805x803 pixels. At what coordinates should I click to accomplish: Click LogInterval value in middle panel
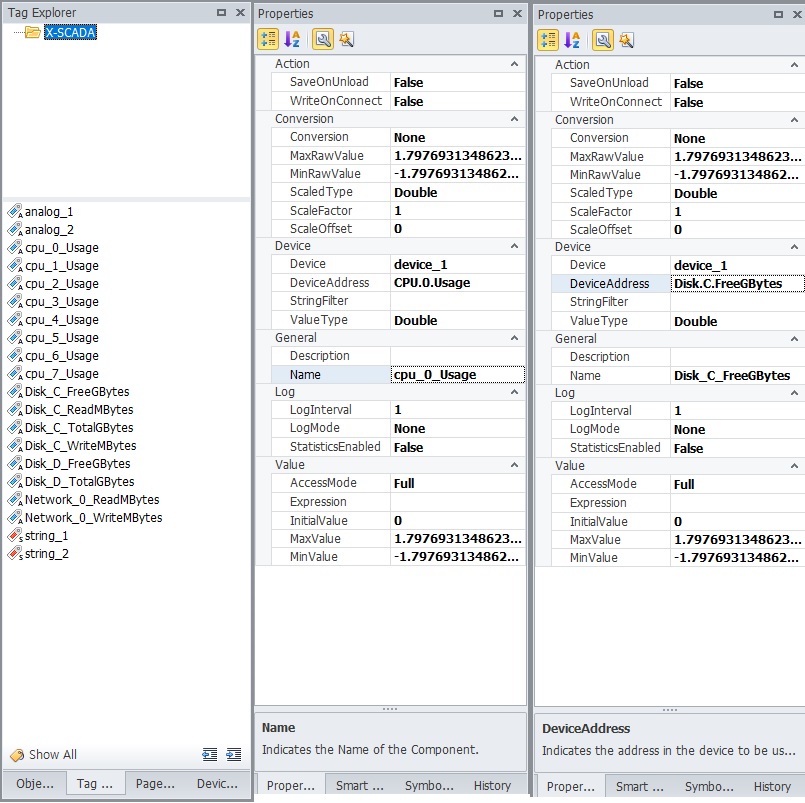point(457,410)
